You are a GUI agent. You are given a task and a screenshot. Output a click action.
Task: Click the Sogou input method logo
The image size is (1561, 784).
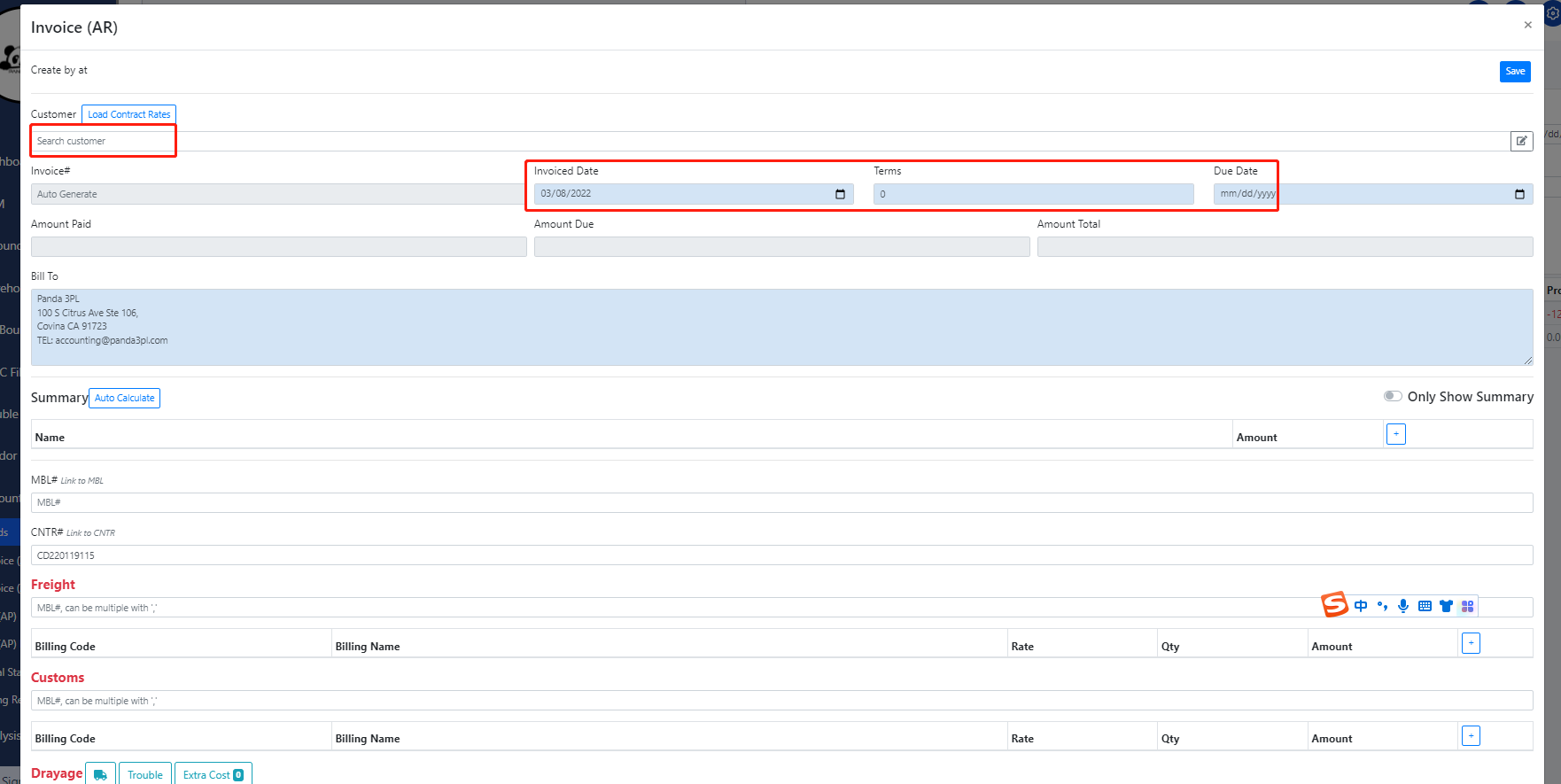click(x=1334, y=605)
